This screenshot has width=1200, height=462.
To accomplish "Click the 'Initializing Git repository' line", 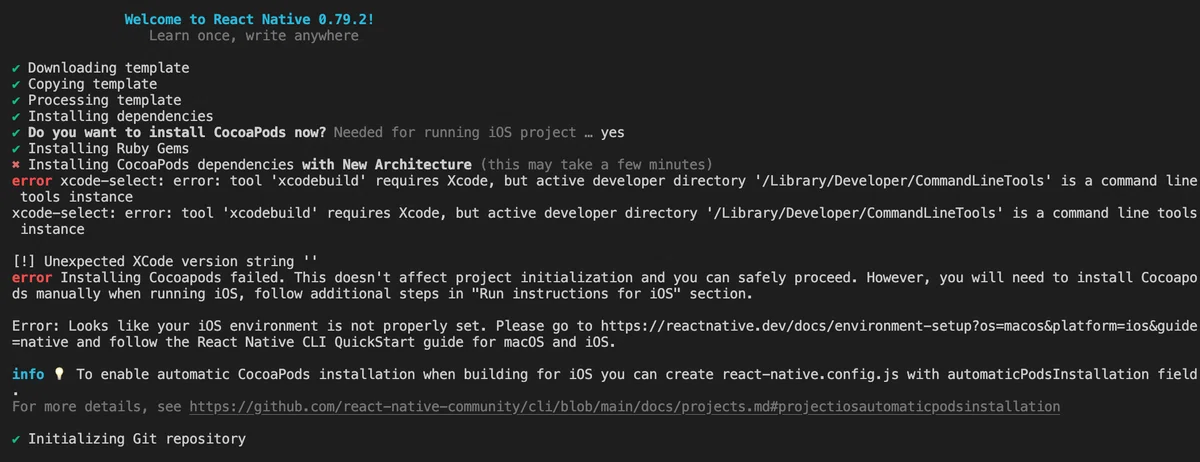I will [x=136, y=439].
